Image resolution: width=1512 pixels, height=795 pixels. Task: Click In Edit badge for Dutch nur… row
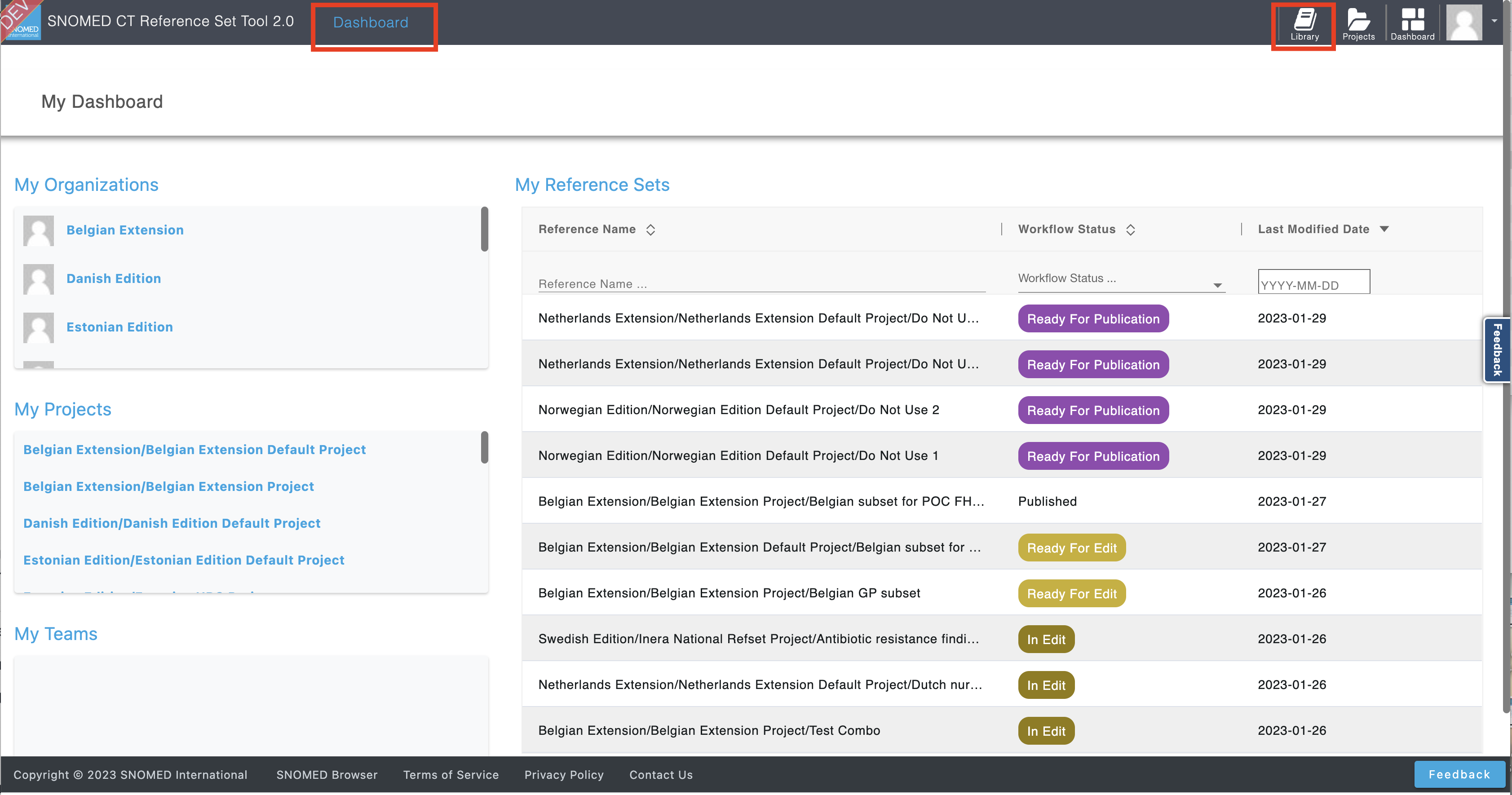coord(1046,685)
